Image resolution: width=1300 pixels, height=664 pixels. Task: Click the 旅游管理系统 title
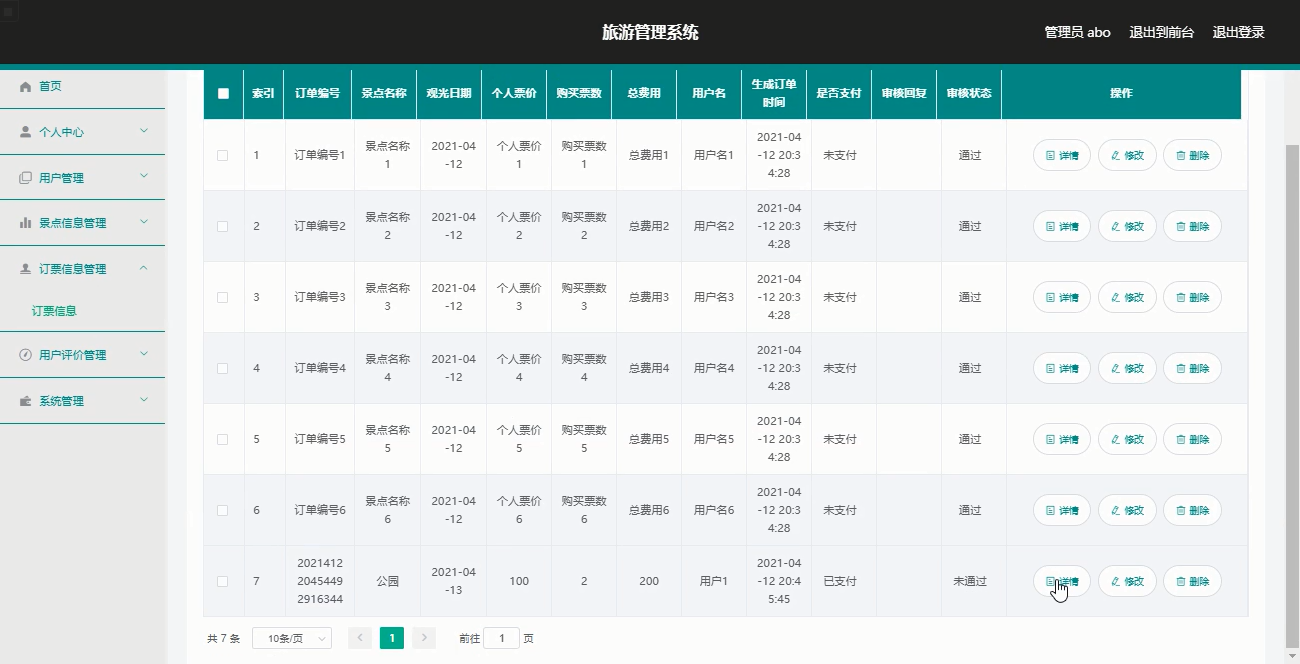[650, 32]
